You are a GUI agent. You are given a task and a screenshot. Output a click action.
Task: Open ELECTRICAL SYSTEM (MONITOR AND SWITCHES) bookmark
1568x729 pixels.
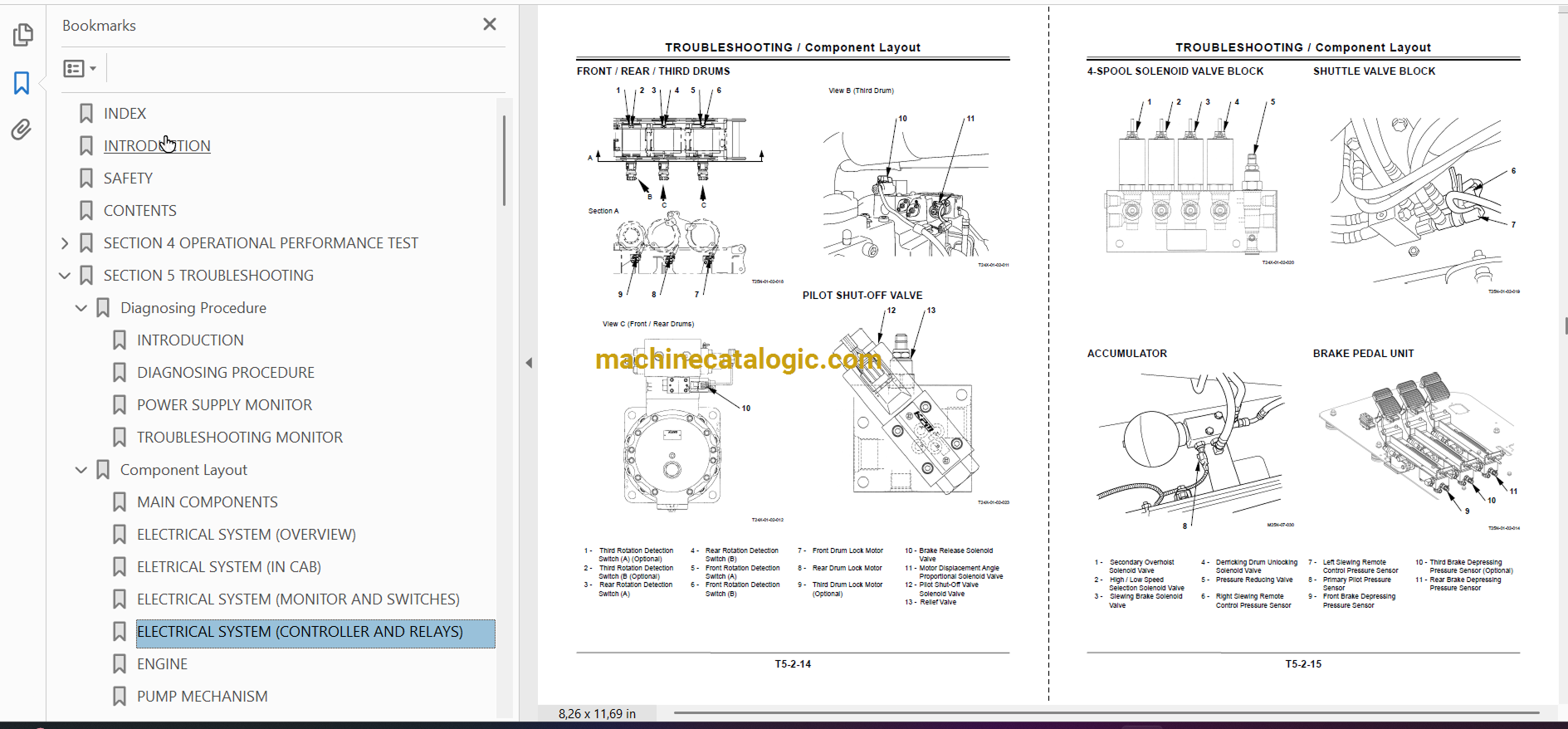pos(298,599)
